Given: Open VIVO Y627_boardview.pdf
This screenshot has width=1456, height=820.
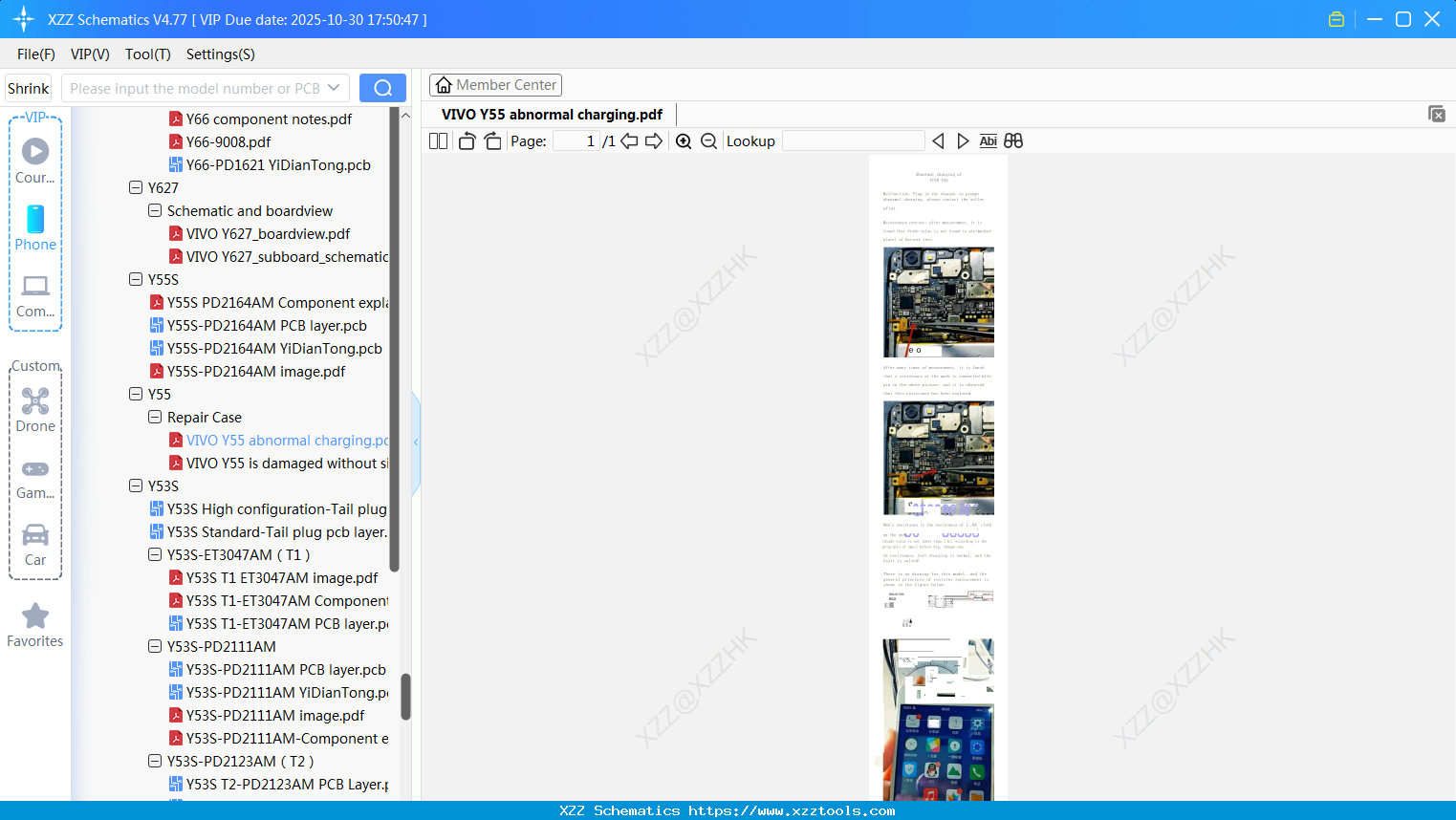Looking at the screenshot, I should (268, 233).
